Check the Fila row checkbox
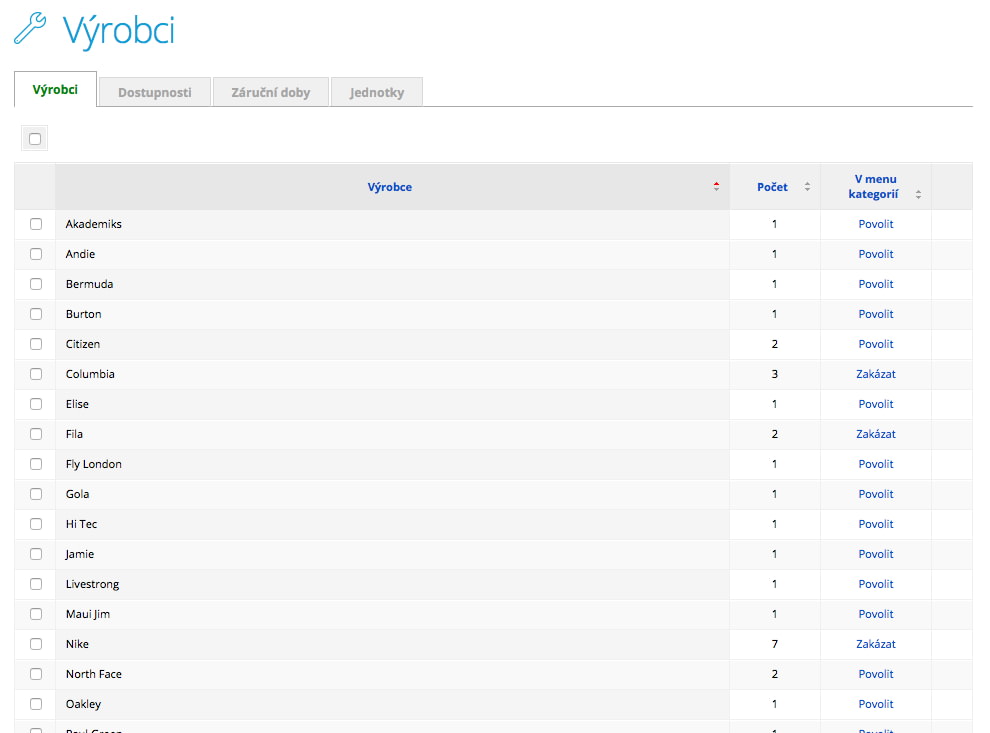This screenshot has height=733, width=990. [x=36, y=434]
